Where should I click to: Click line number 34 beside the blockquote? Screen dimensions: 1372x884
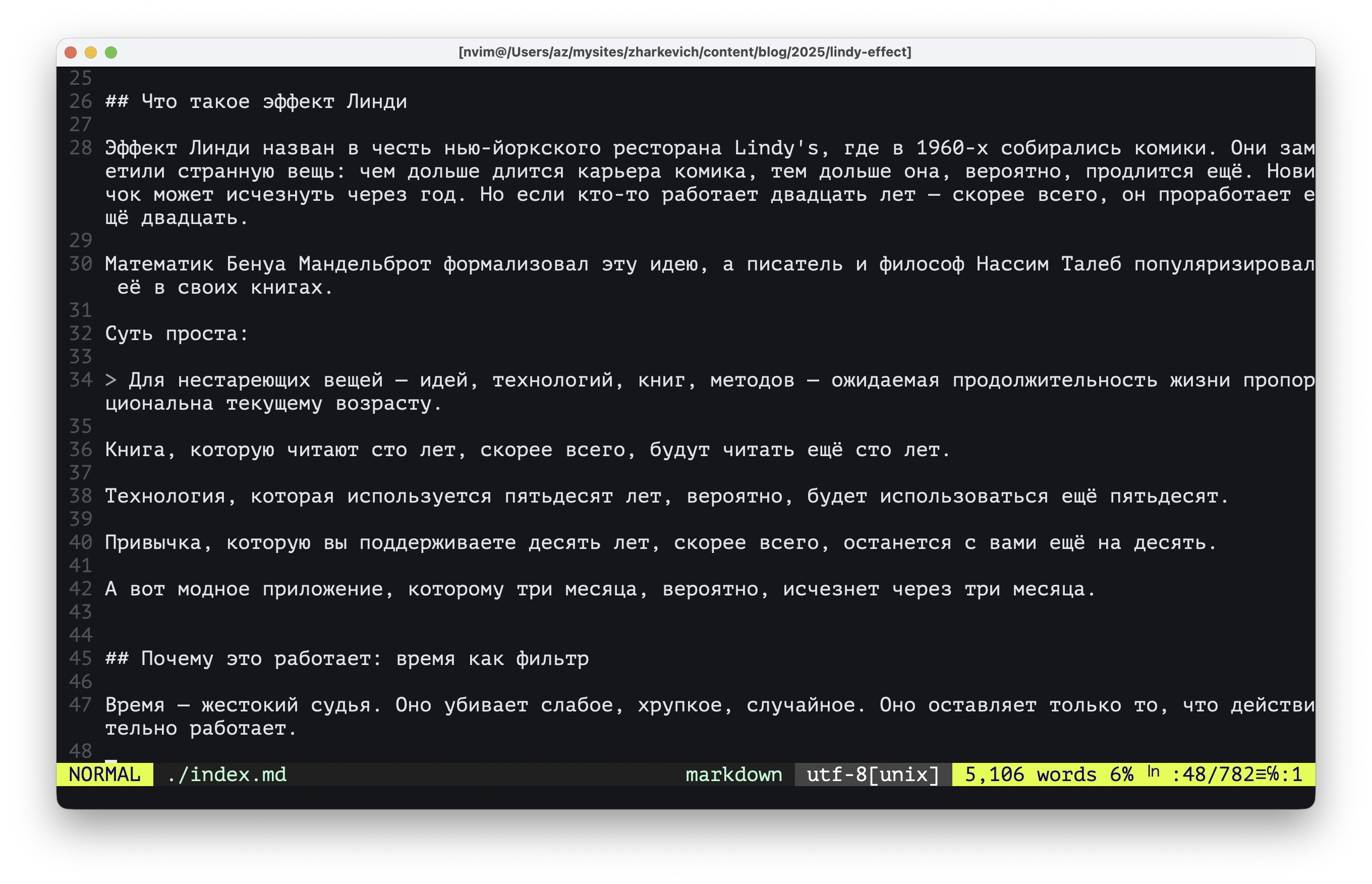[x=80, y=380]
